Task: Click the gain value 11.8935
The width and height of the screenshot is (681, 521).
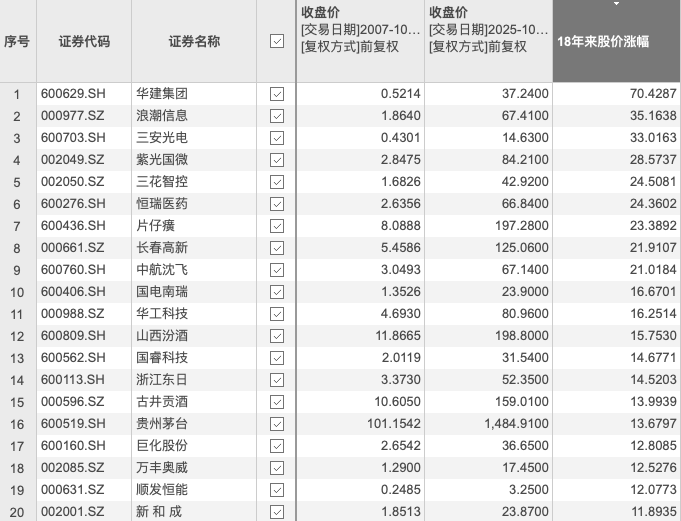Action: click(x=653, y=512)
